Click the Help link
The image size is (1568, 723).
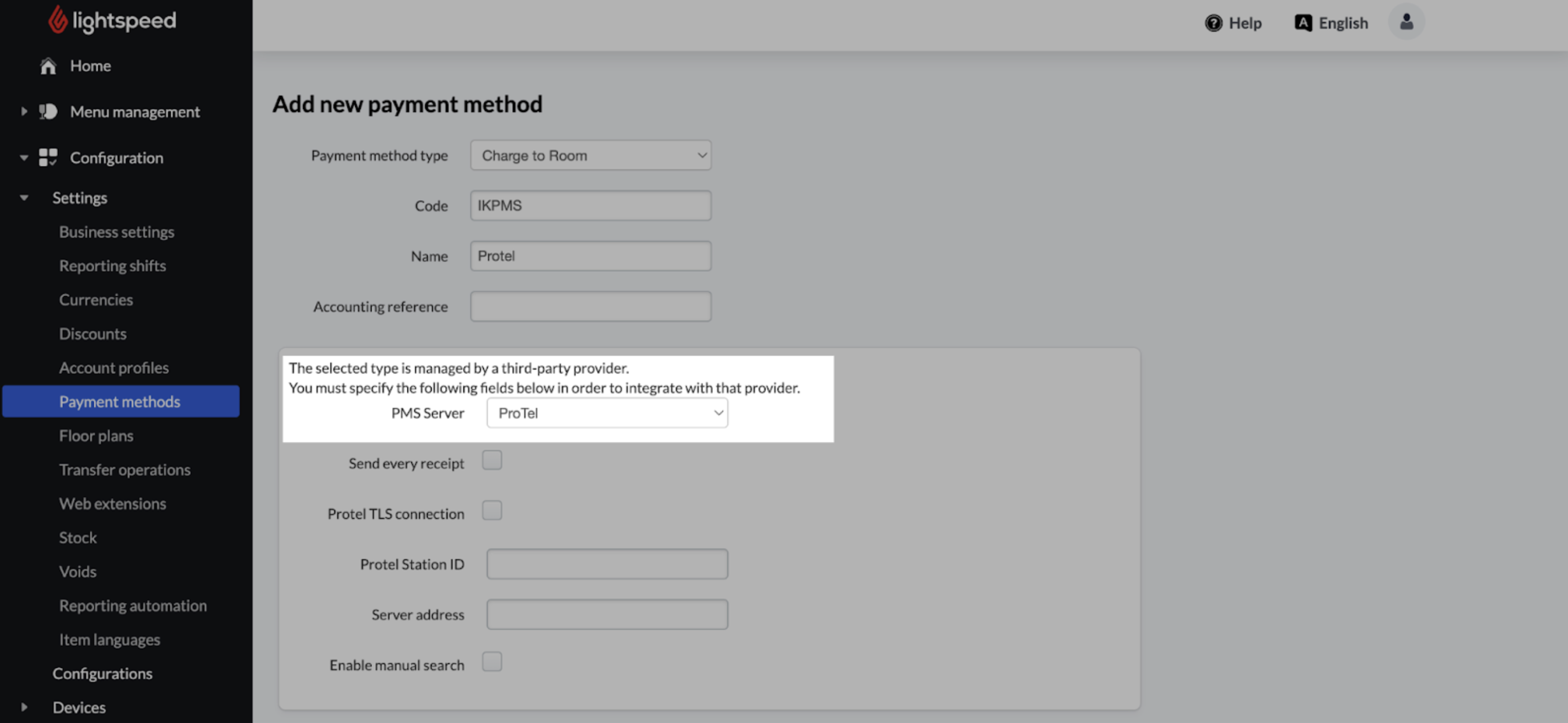1245,23
